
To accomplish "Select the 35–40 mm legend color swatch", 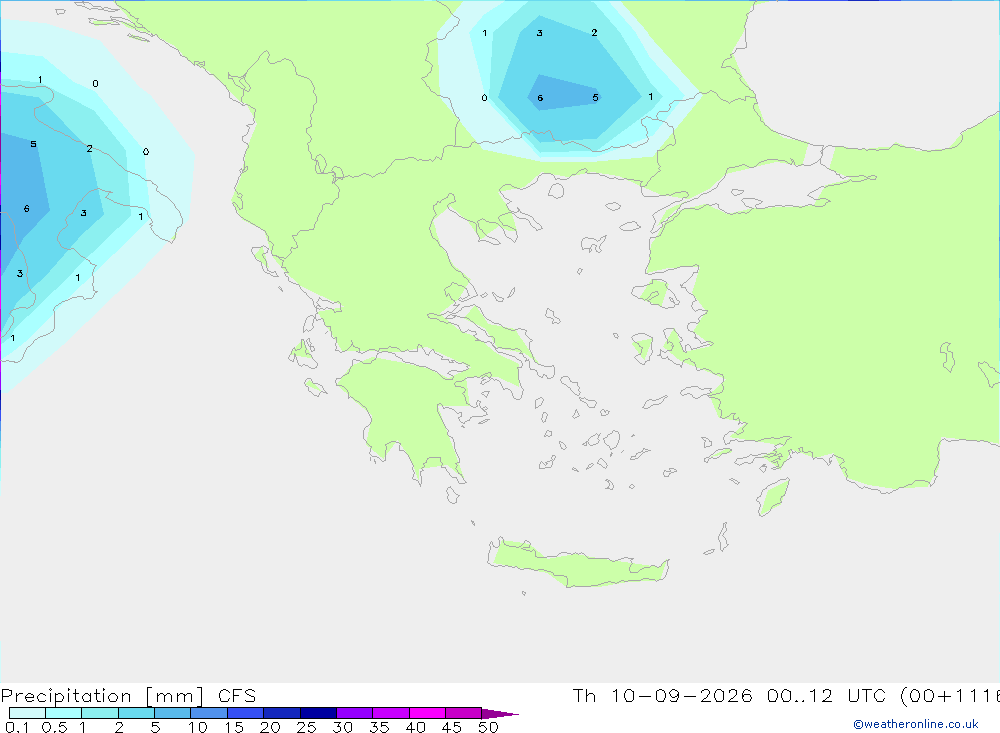I will click(x=390, y=713).
